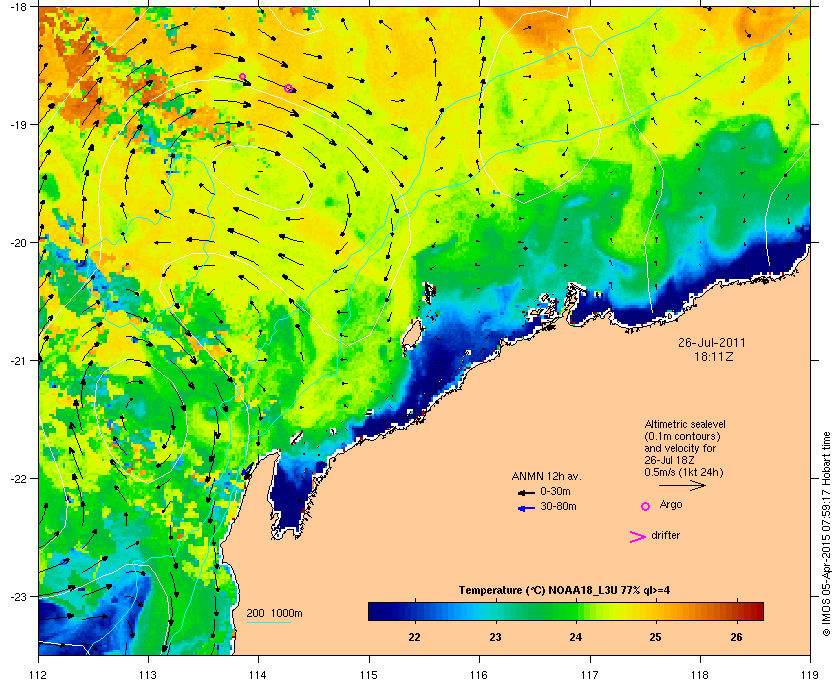Click the '200 1000m' contour label
This screenshot has width=840, height=680.
pos(274,613)
